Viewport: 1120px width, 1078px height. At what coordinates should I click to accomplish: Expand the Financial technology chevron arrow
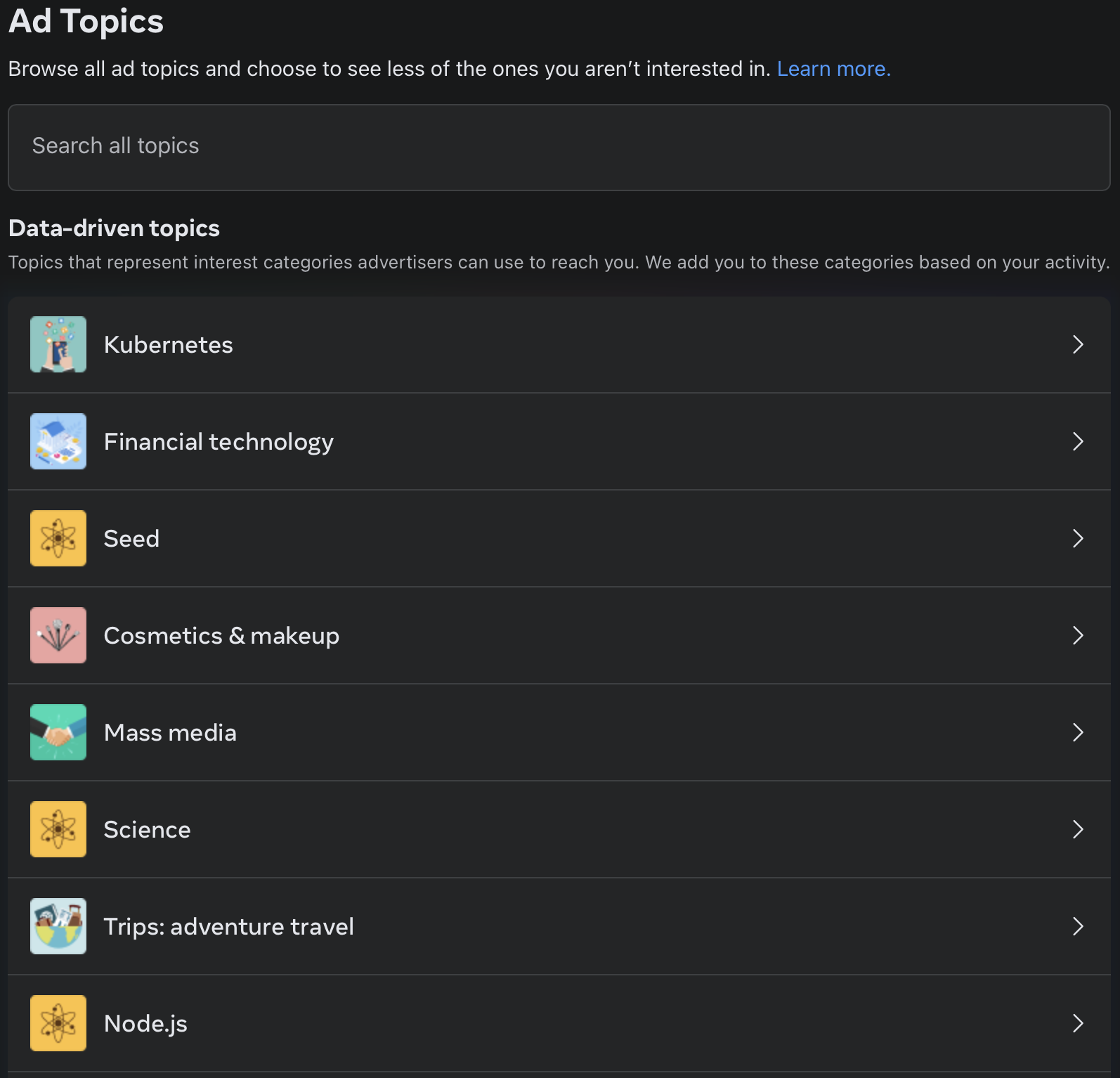[1078, 441]
